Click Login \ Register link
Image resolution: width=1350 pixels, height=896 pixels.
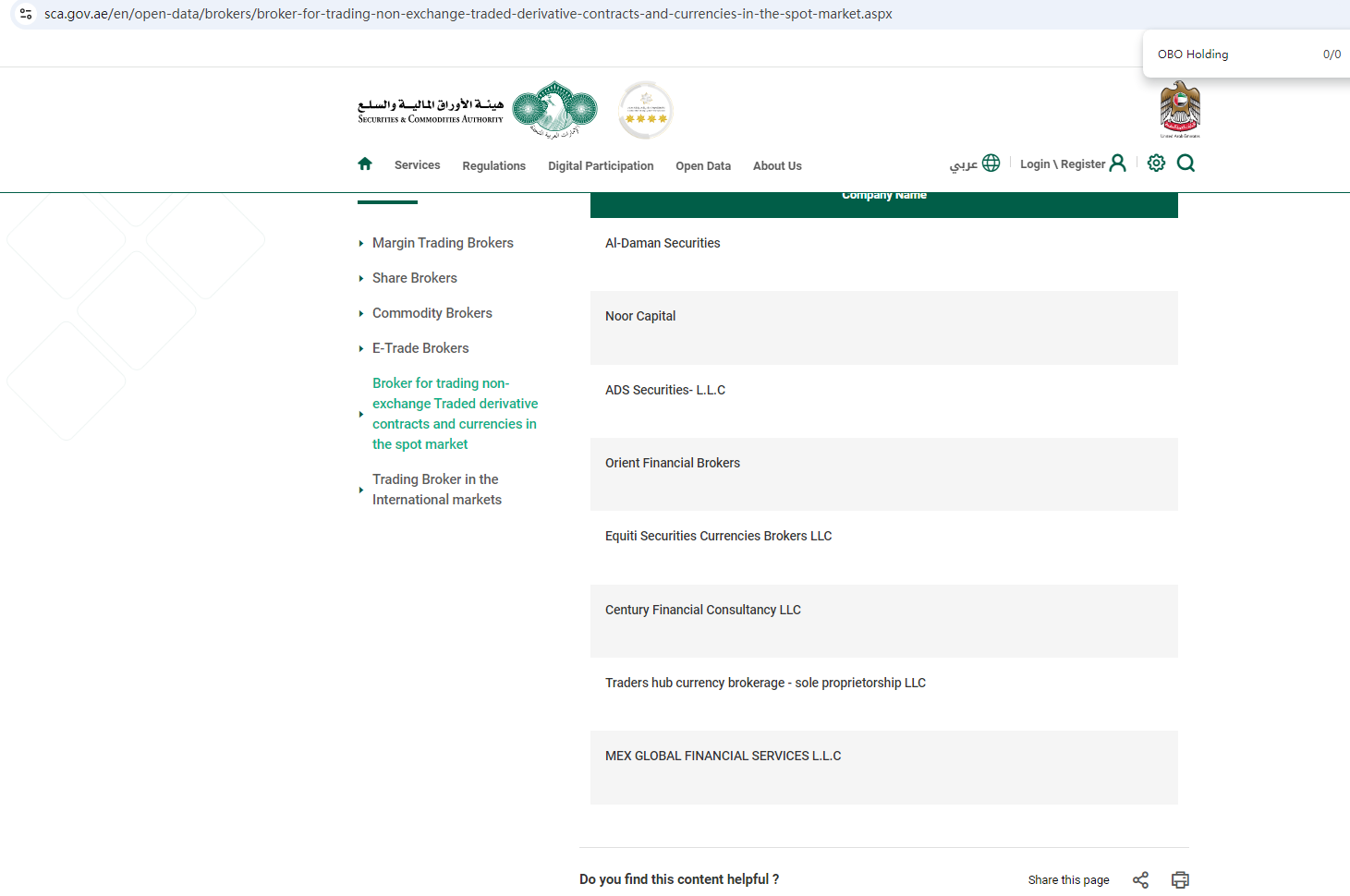(1063, 164)
